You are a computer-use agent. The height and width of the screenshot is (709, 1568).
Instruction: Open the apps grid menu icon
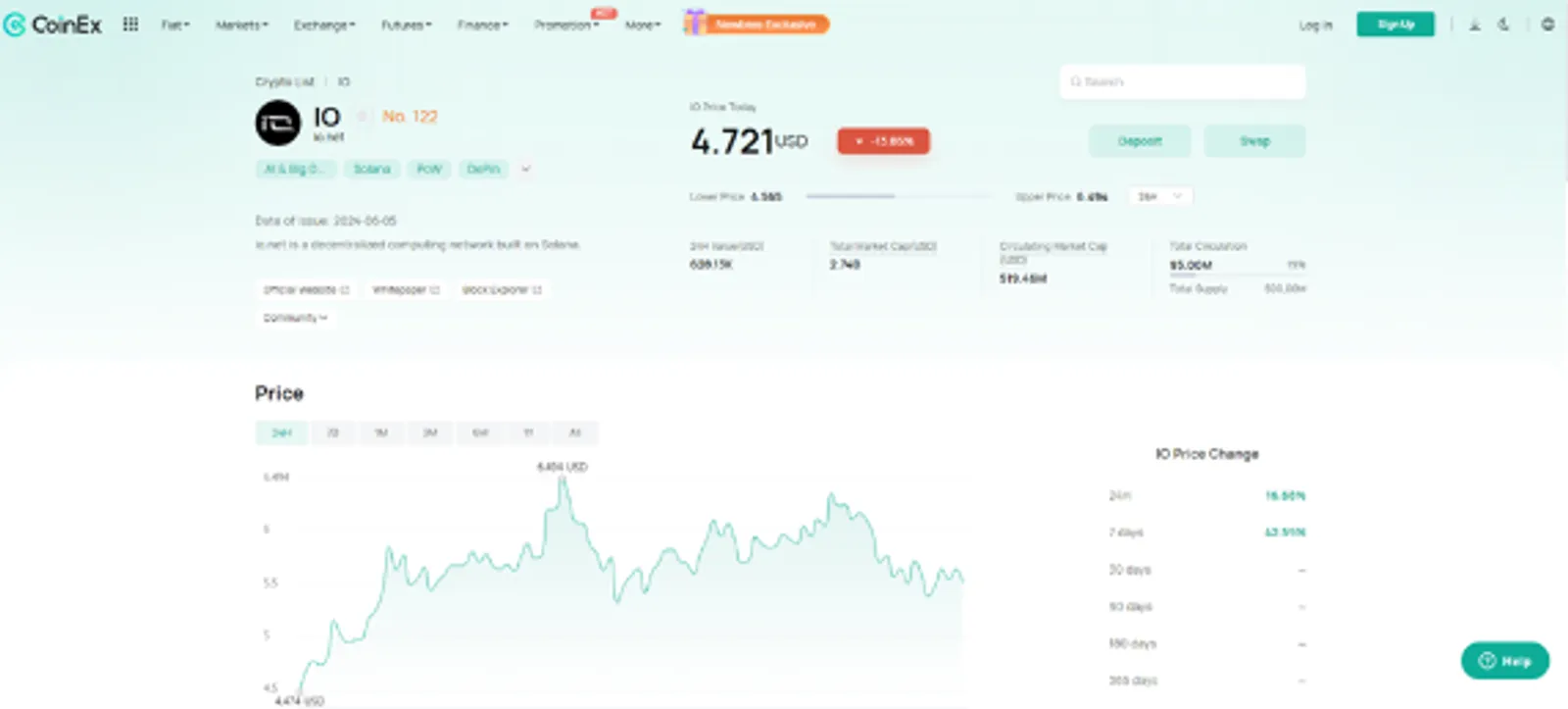click(130, 25)
